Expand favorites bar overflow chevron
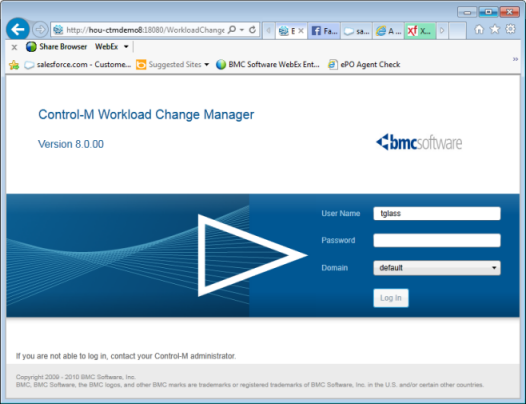The width and height of the screenshot is (526, 404). pos(515,59)
